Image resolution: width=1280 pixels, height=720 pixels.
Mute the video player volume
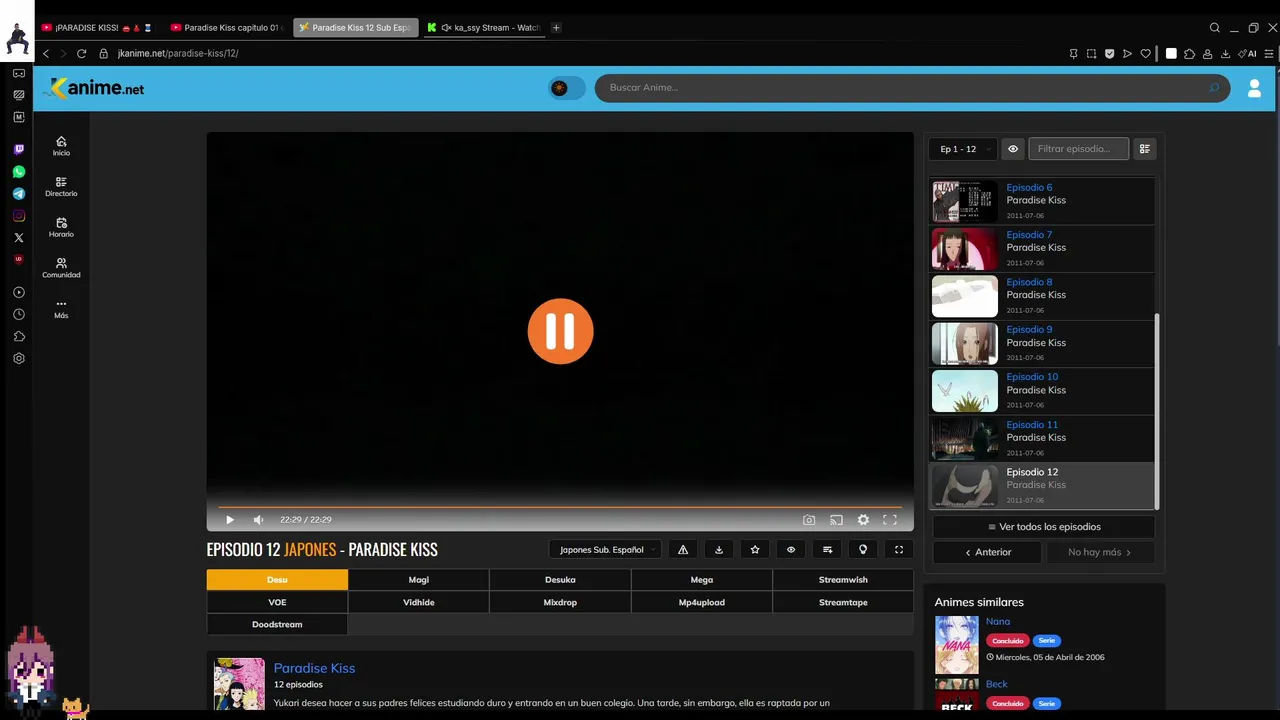point(258,520)
